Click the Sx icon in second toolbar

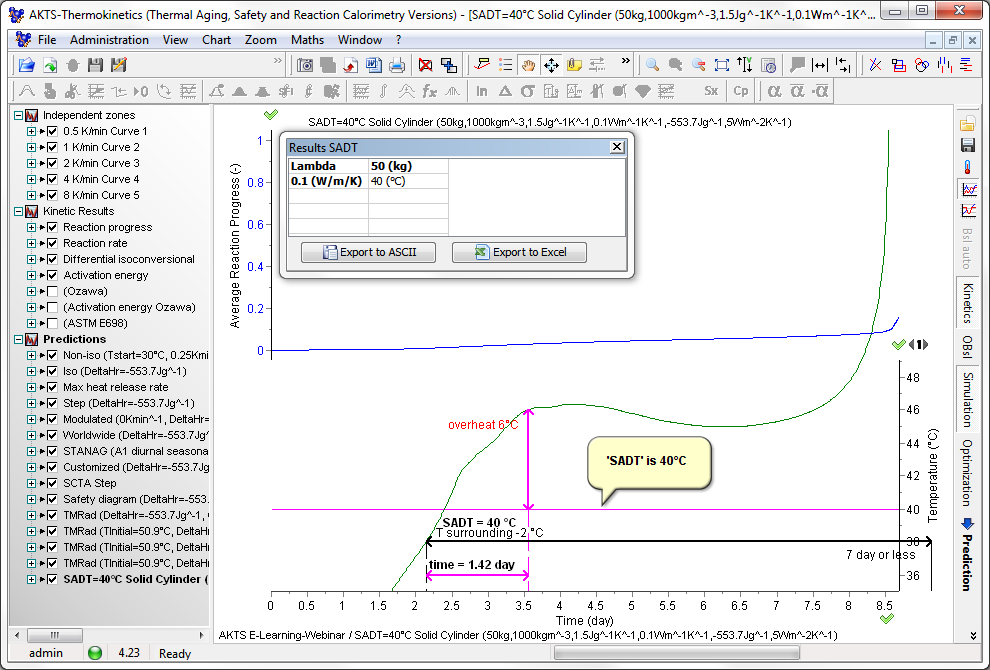pyautogui.click(x=711, y=91)
